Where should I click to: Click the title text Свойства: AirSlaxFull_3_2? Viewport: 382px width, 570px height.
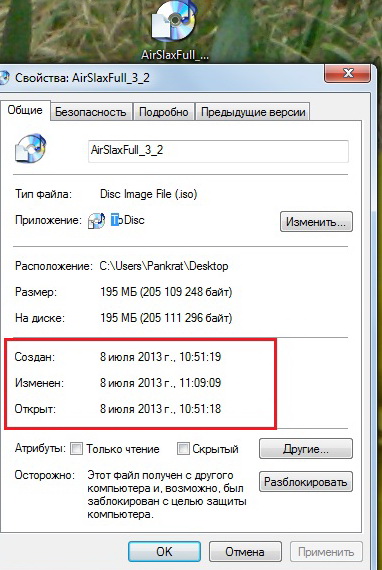click(82, 78)
